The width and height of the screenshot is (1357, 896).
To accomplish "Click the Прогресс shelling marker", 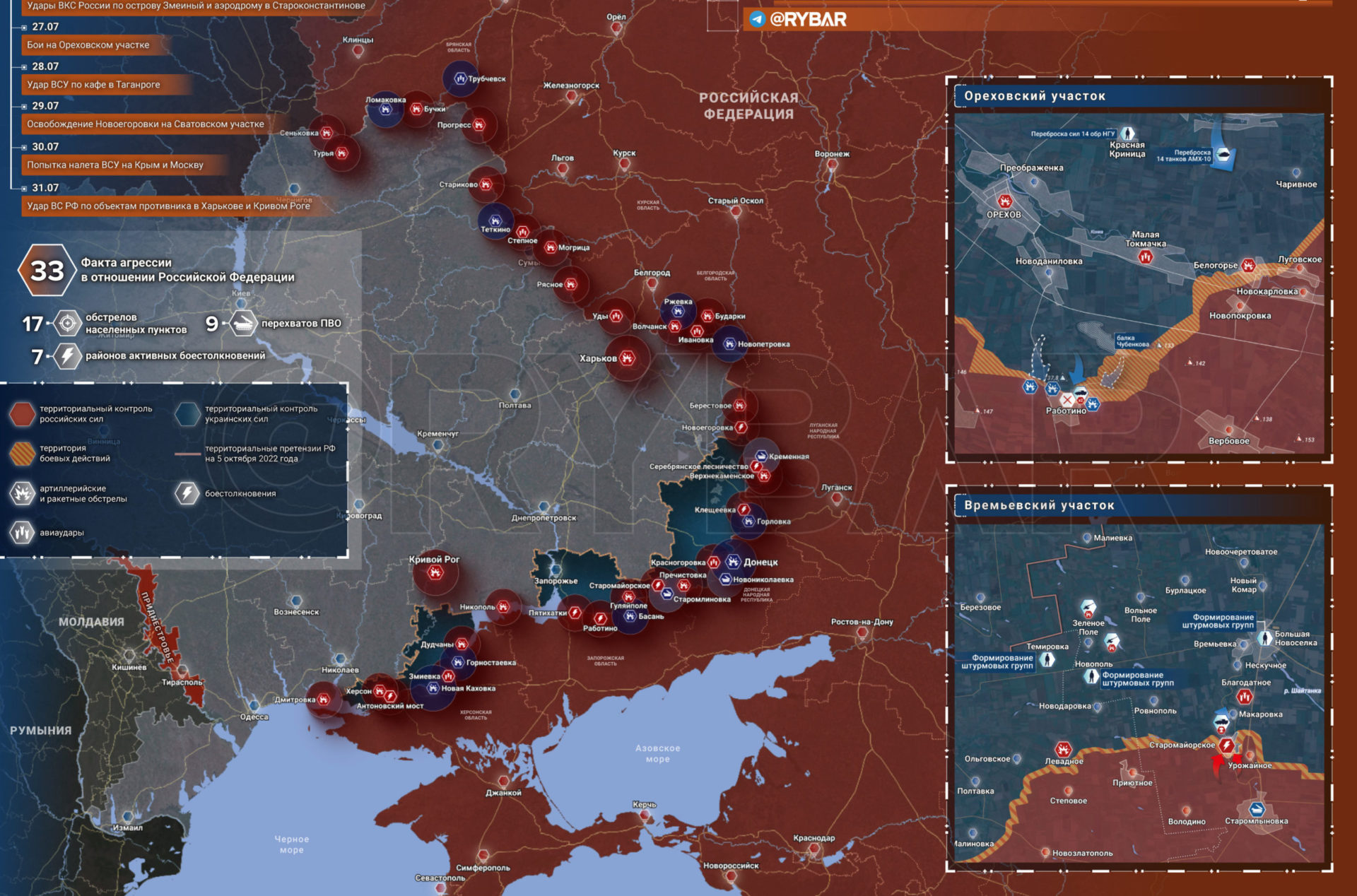I will coord(478,125).
